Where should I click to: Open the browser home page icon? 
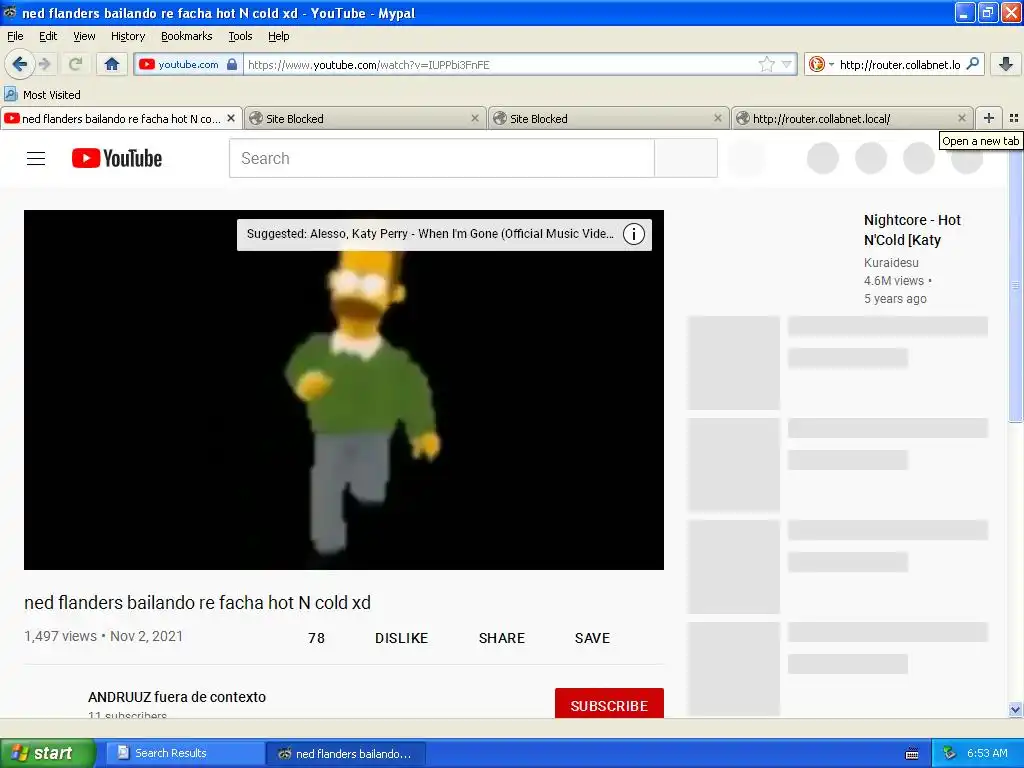(112, 64)
